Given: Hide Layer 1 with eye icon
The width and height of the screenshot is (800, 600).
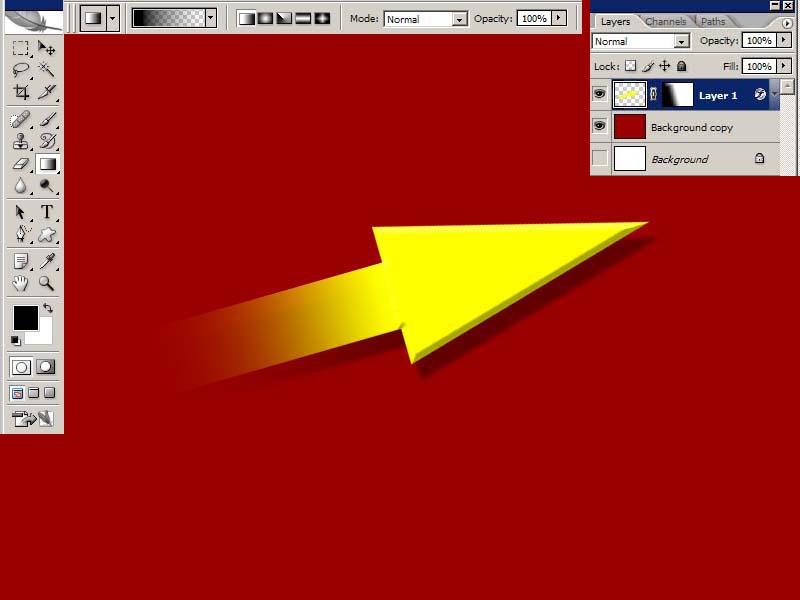Looking at the screenshot, I should coord(599,94).
